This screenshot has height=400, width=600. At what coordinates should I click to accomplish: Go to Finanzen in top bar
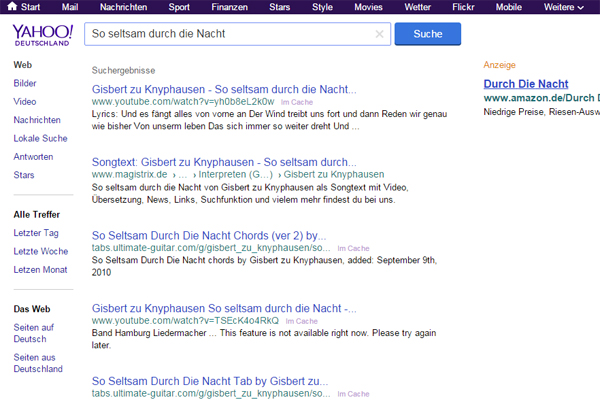tap(229, 7)
